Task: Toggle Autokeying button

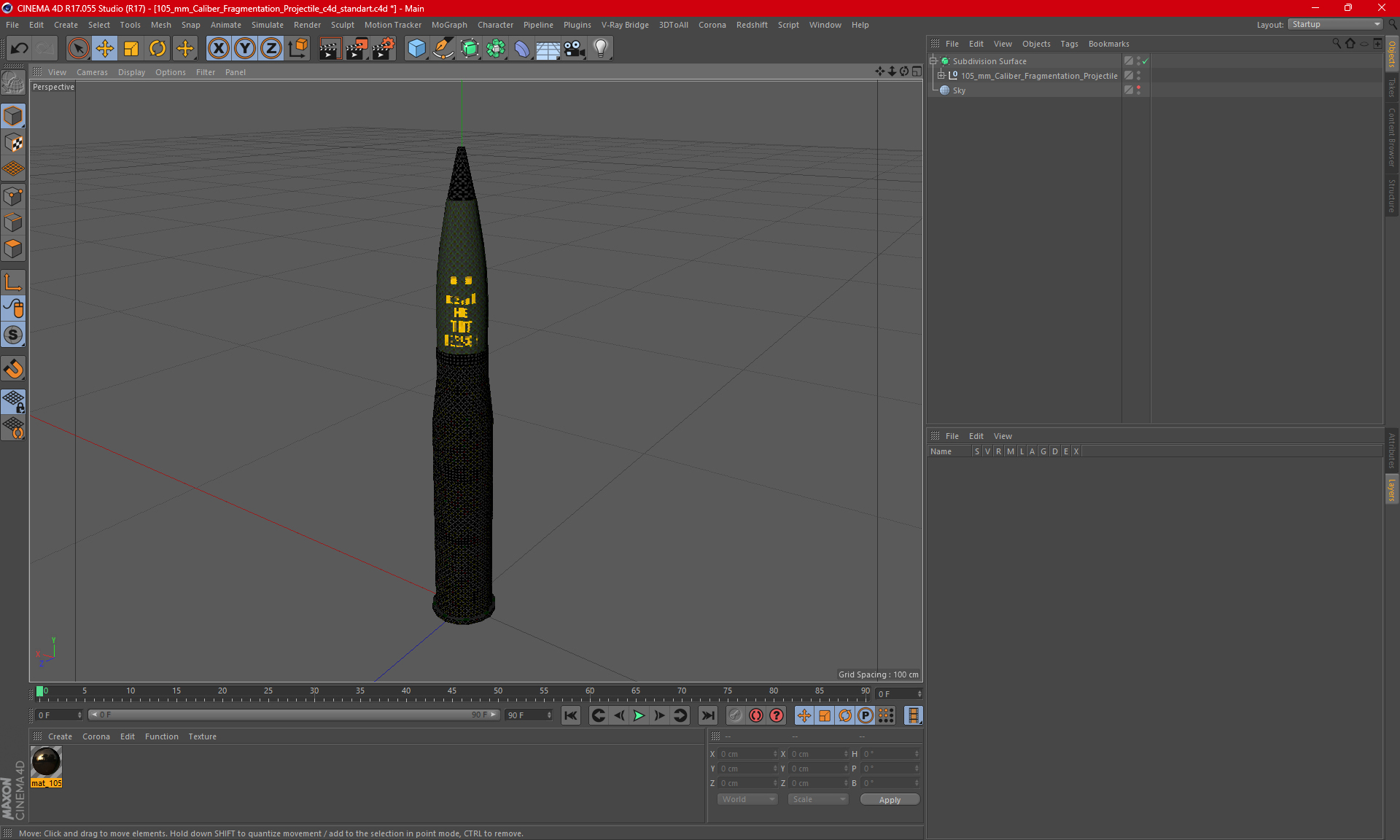Action: click(x=756, y=715)
